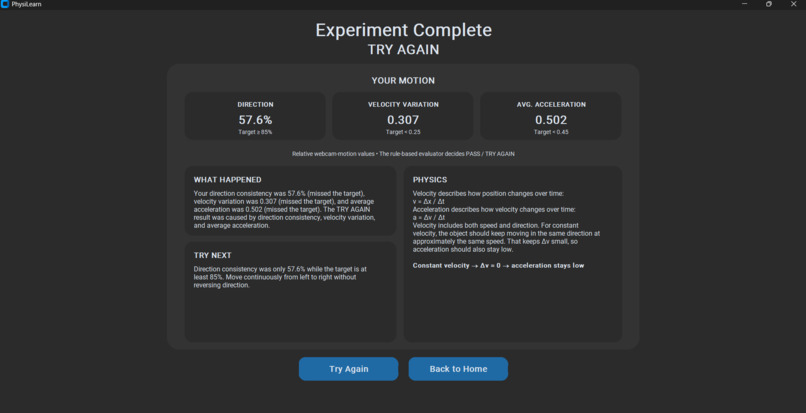Screen dimensions: 806x413
Task: Click the AVG. ACCELERATION card heading
Action: click(x=551, y=104)
